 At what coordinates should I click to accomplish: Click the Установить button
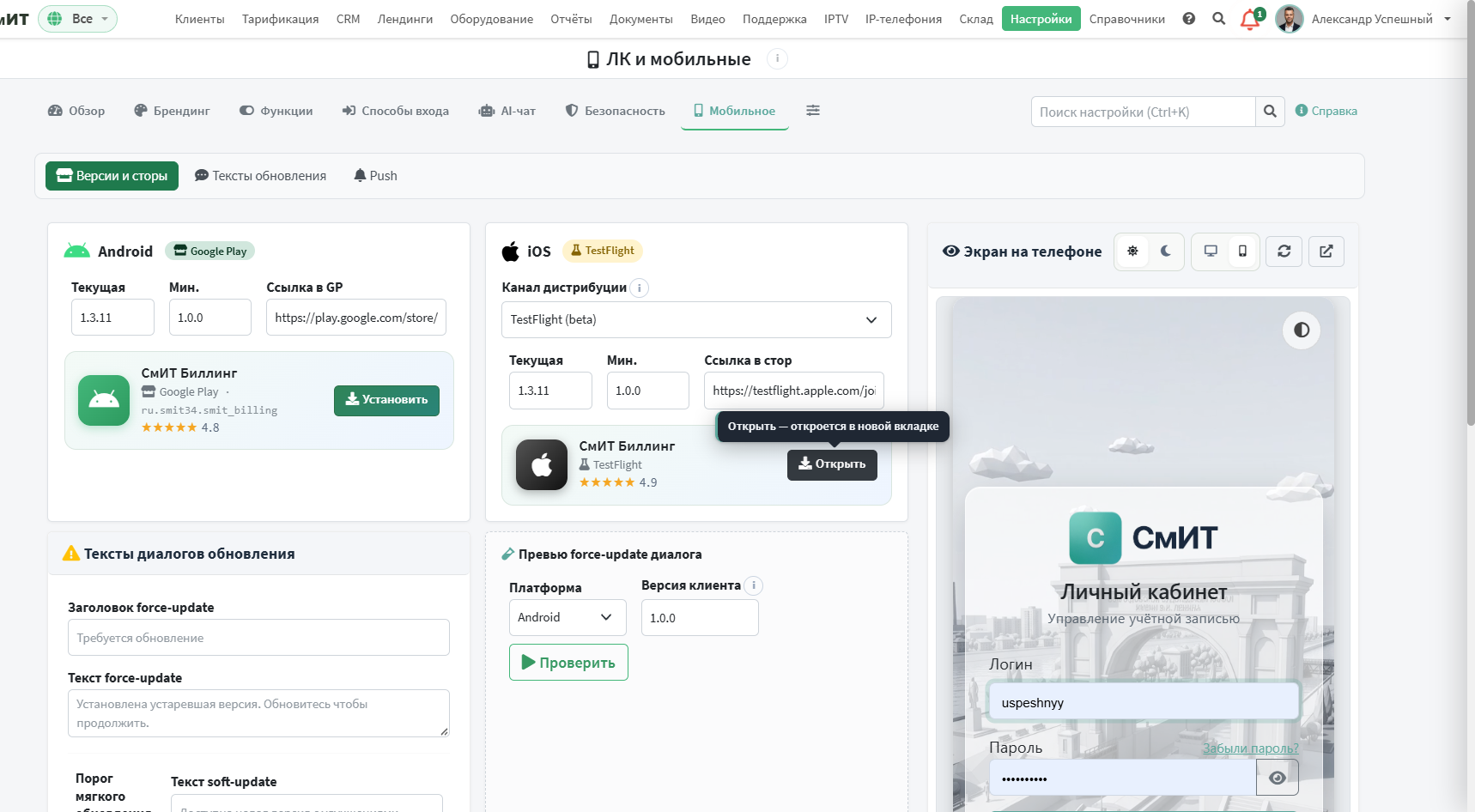coord(386,400)
